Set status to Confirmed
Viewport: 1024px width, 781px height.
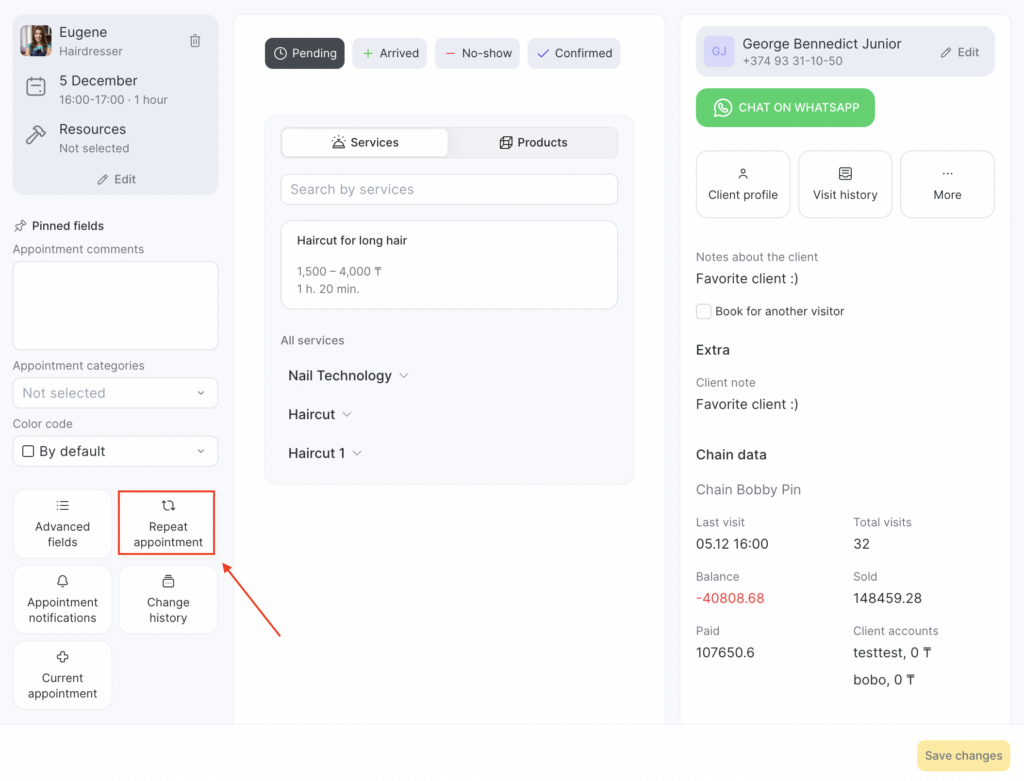(x=574, y=54)
